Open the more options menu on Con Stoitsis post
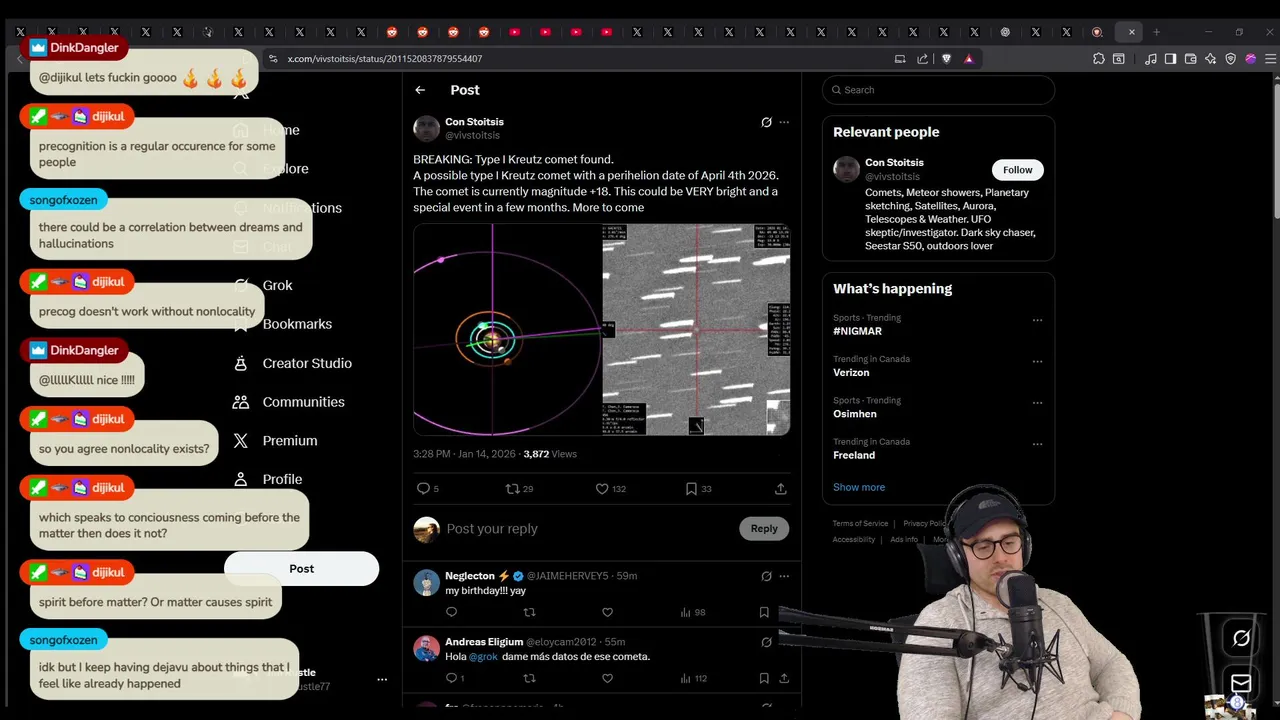Screen dimensions: 1280x720 click(784, 122)
